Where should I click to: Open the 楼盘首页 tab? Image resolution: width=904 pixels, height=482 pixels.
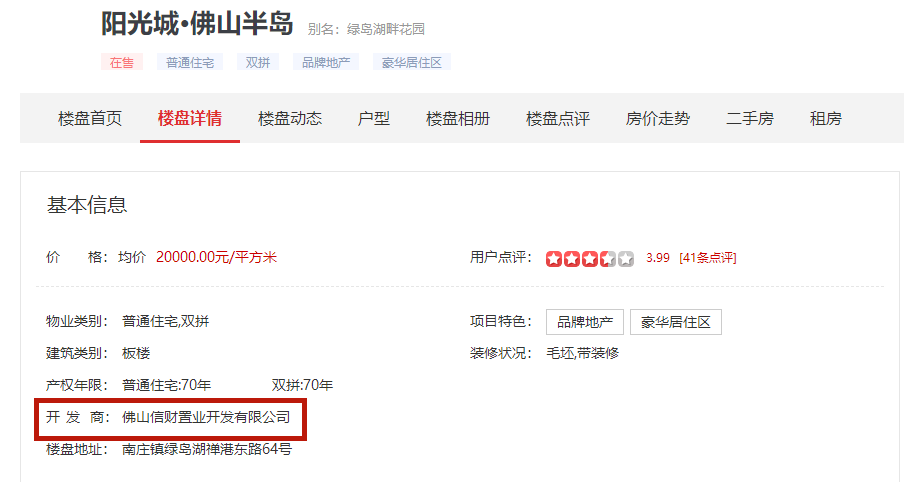(x=90, y=118)
